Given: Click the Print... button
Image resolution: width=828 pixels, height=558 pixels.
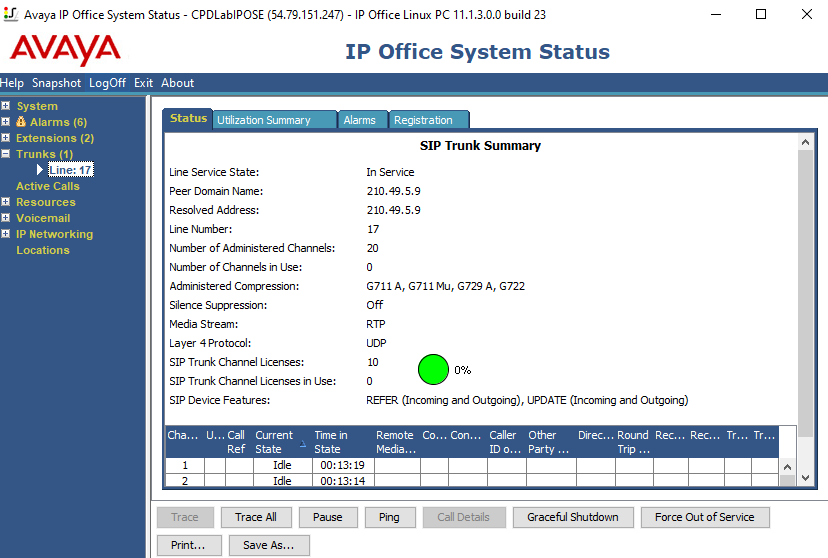Looking at the screenshot, I should pyautogui.click(x=189, y=545).
